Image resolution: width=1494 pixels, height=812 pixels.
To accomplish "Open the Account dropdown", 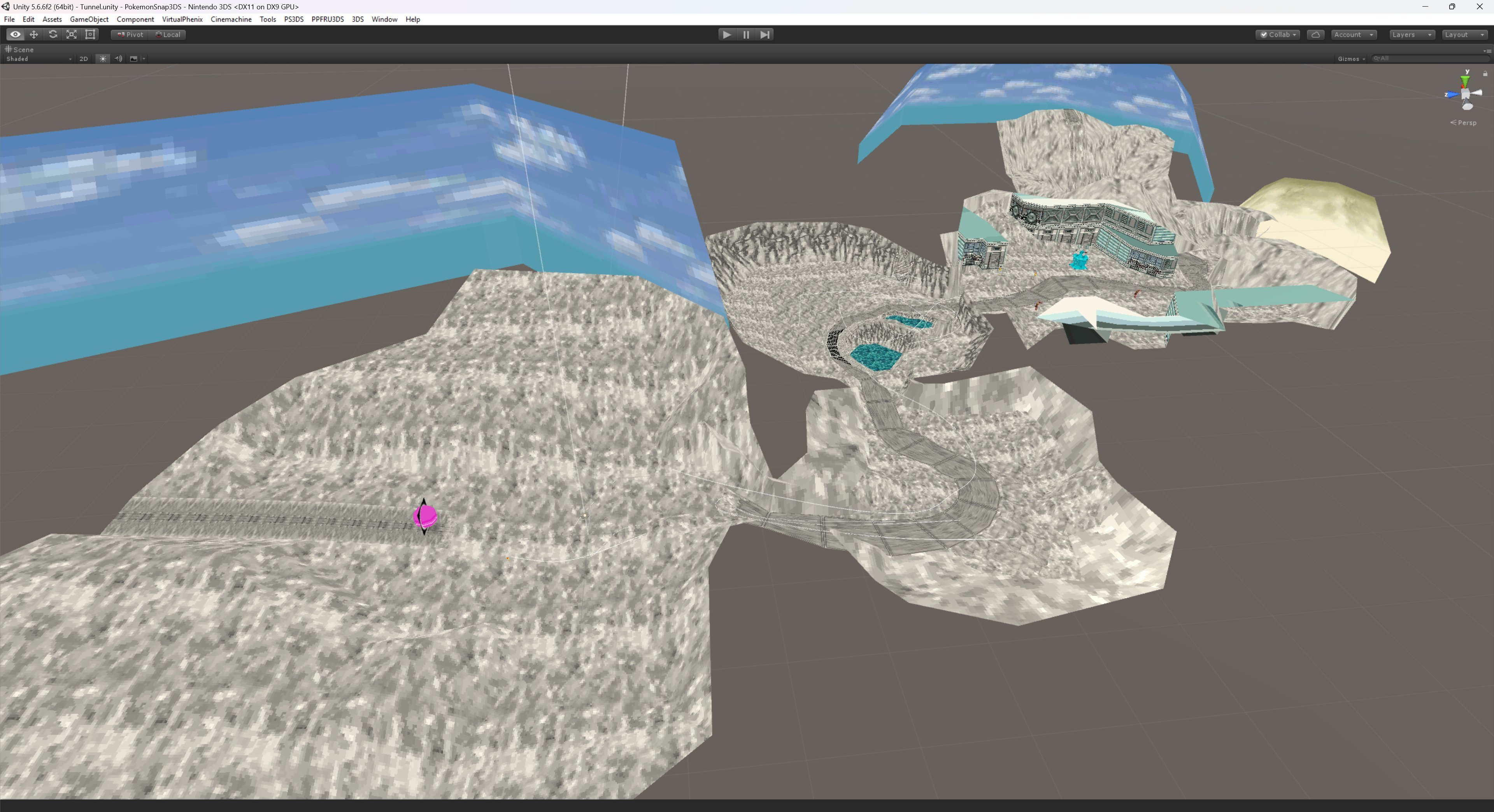I will point(1354,35).
